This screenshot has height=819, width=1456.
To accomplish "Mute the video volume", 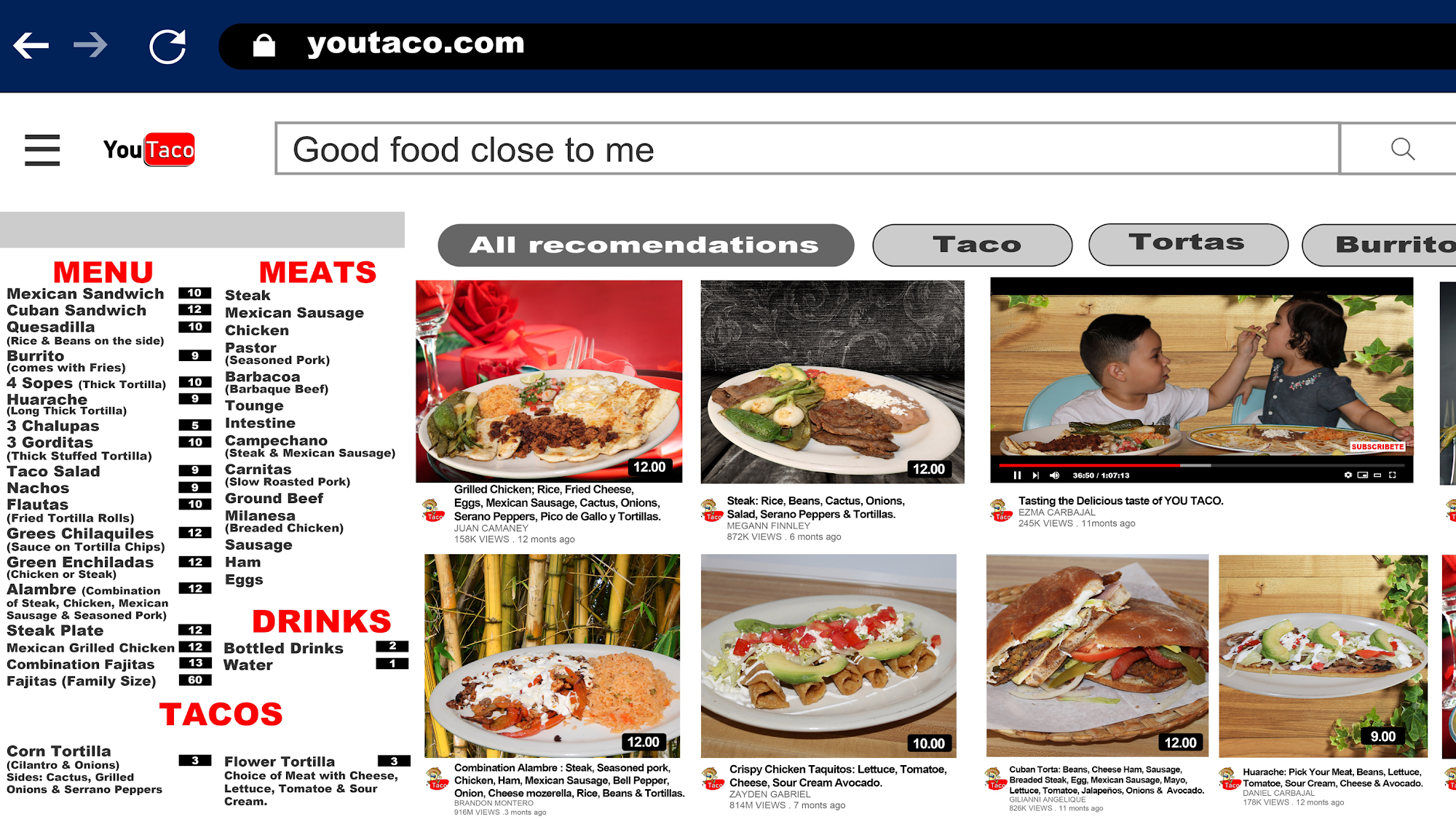I will click(1054, 475).
